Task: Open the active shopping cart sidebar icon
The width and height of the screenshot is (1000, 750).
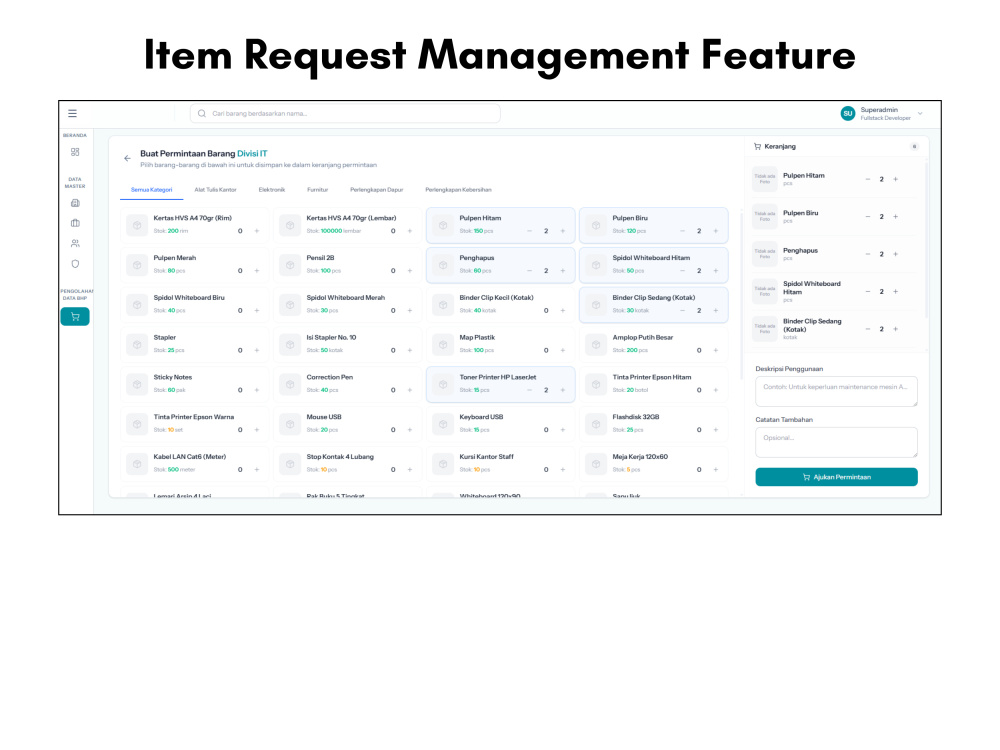Action: [x=75, y=316]
